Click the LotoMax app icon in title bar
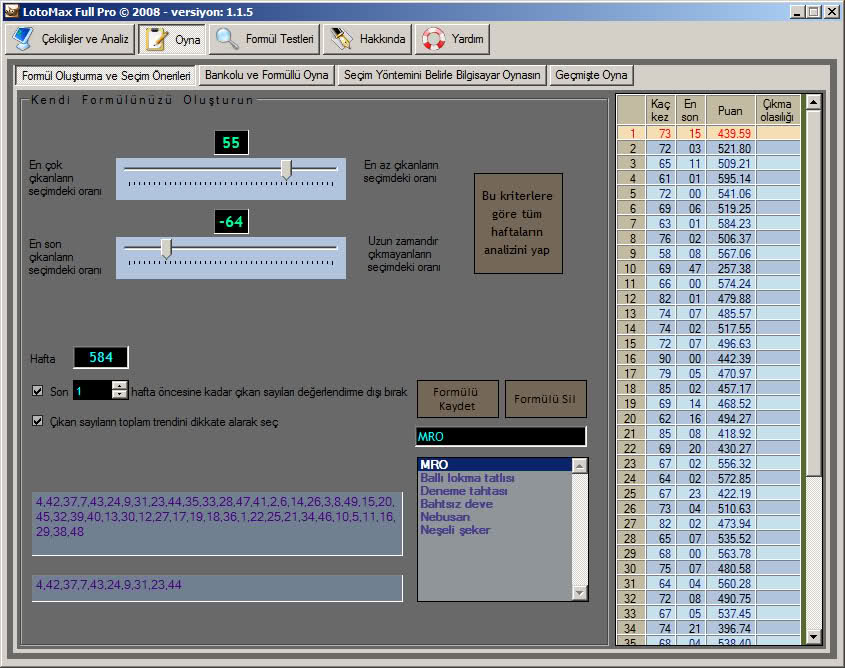 tap(12, 11)
